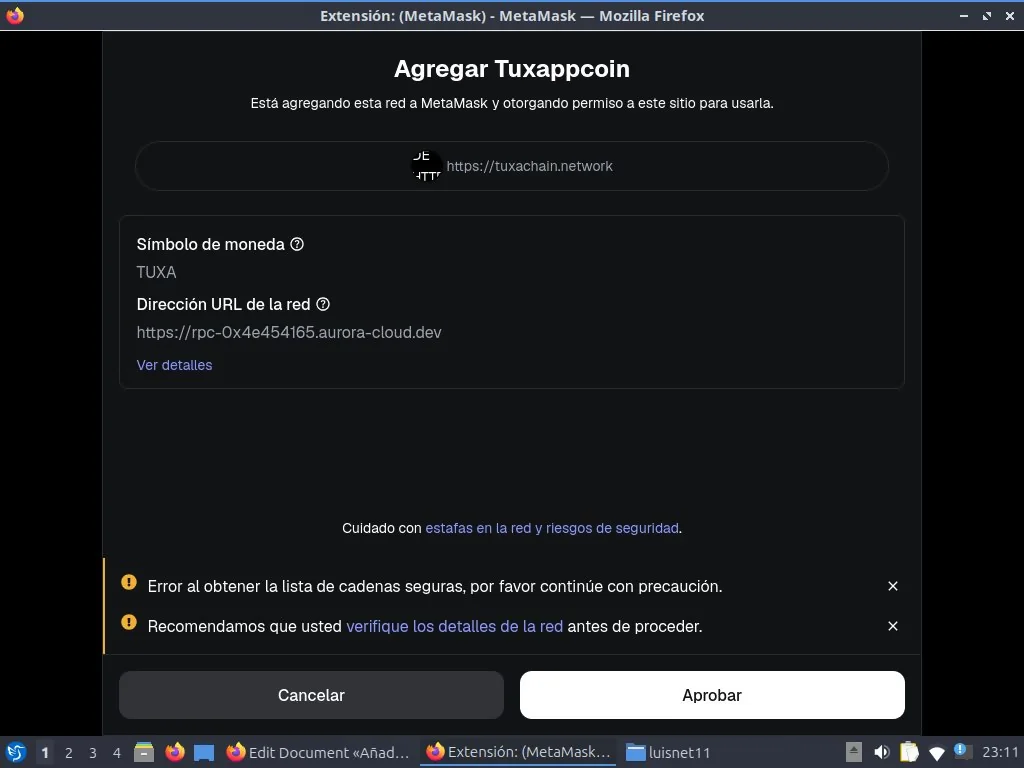Click the Dirección URL de la red help icon
The image size is (1024, 768).
[x=323, y=304]
